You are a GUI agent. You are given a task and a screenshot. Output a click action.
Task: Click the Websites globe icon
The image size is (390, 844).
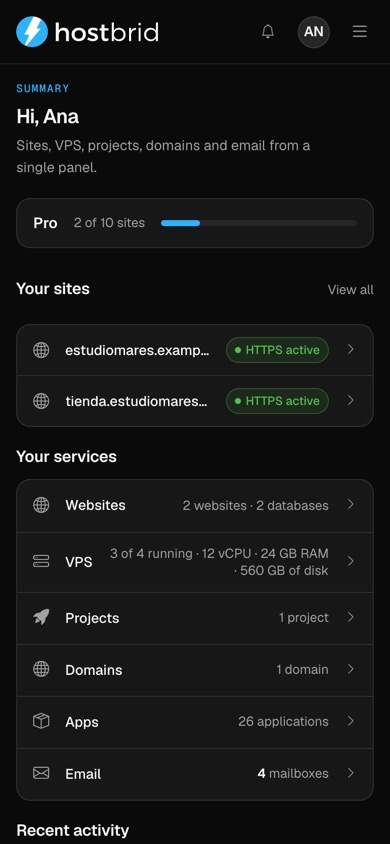pos(41,505)
